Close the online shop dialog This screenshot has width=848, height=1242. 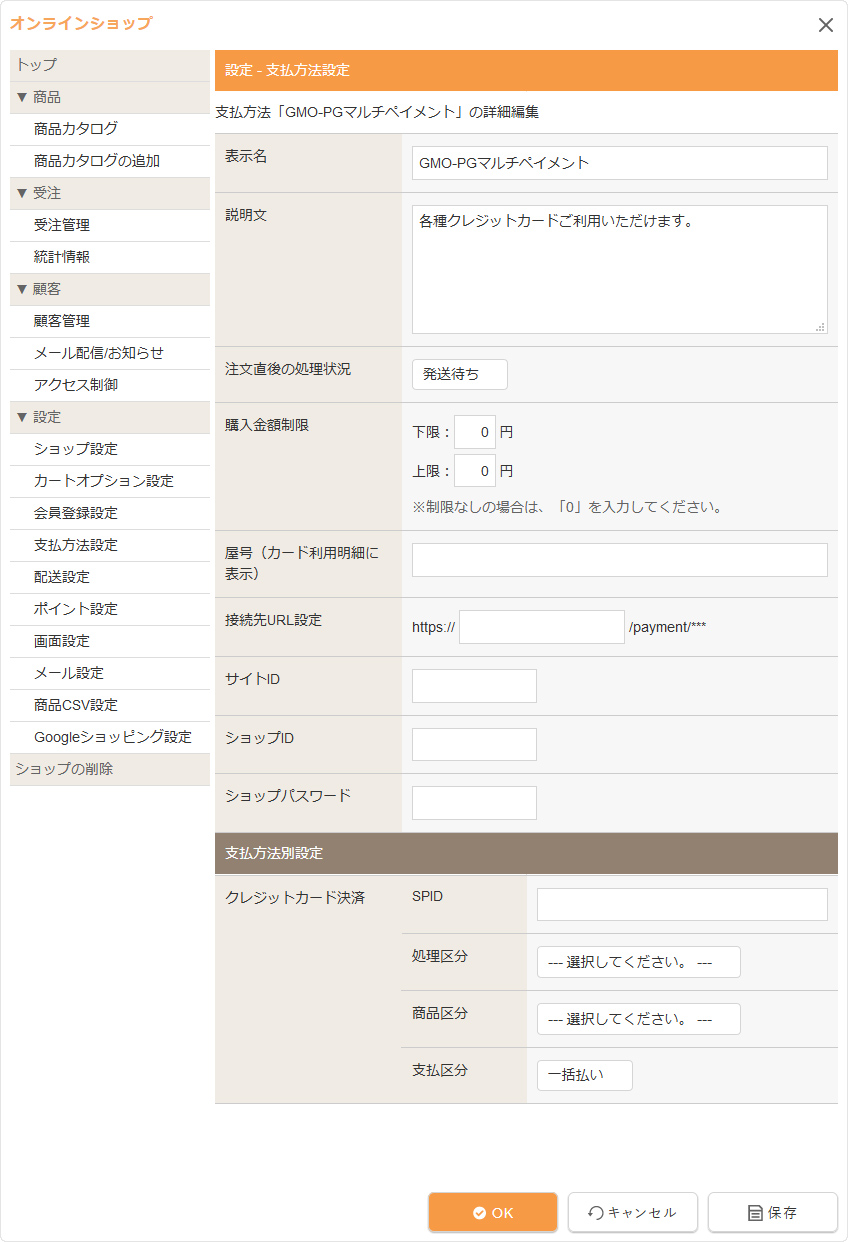[x=825, y=25]
